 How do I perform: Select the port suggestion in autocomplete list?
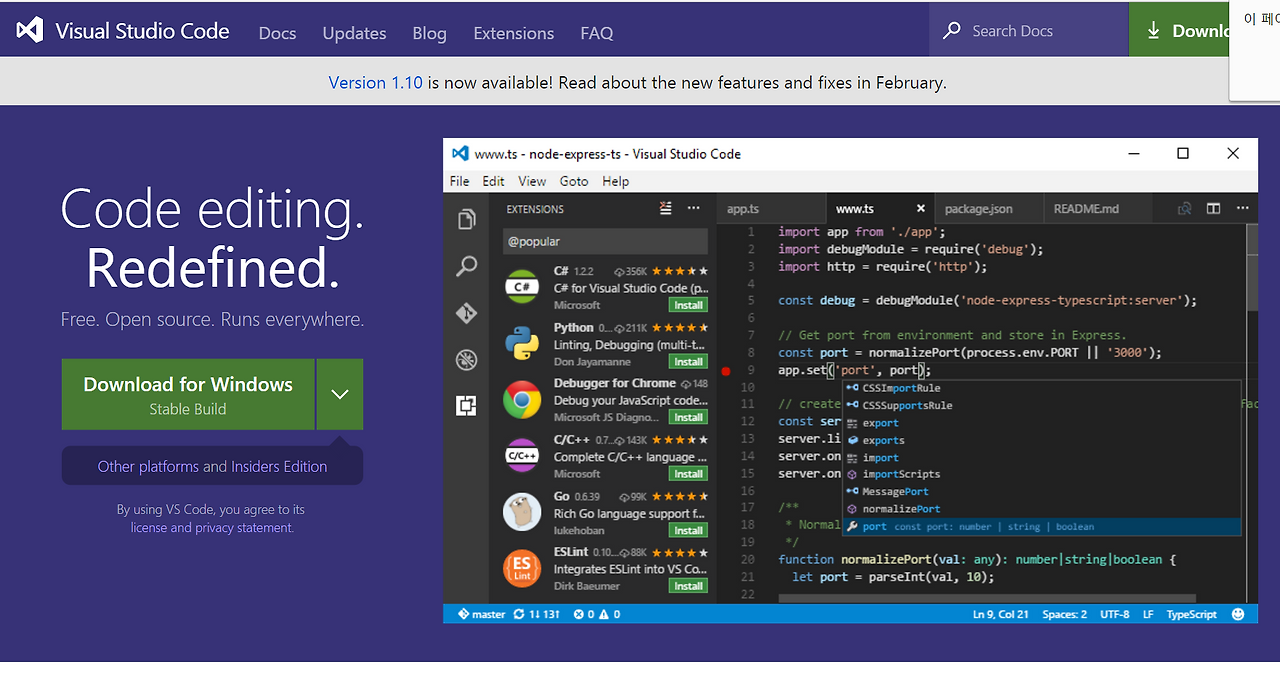click(x=1042, y=526)
